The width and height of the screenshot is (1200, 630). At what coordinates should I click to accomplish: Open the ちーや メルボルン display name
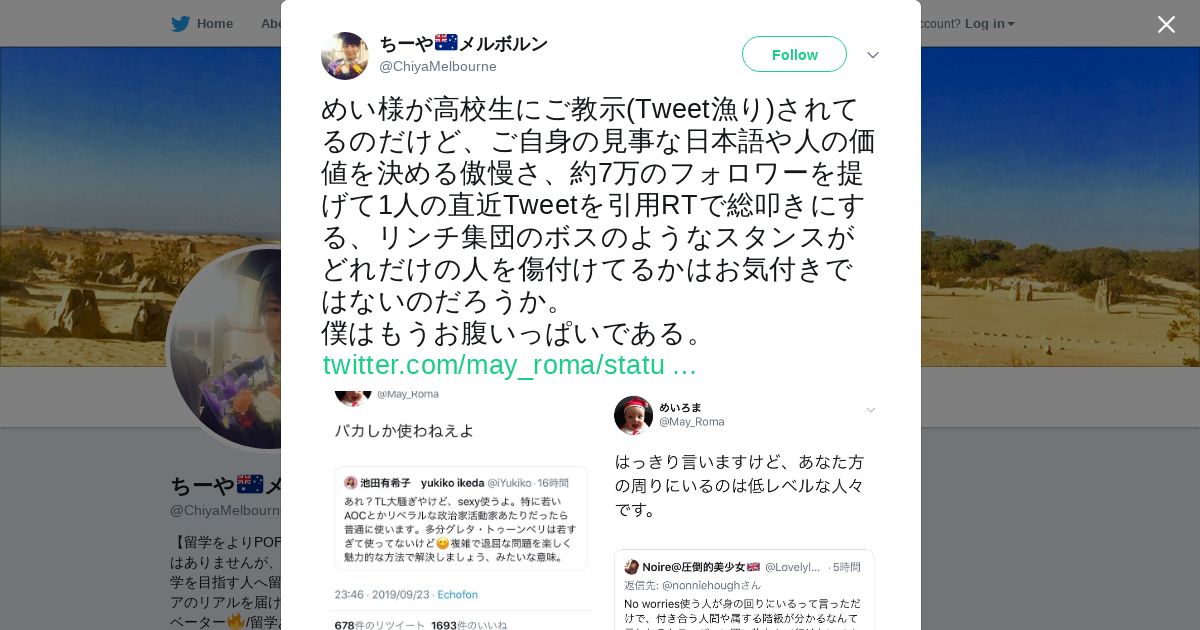pos(463,43)
